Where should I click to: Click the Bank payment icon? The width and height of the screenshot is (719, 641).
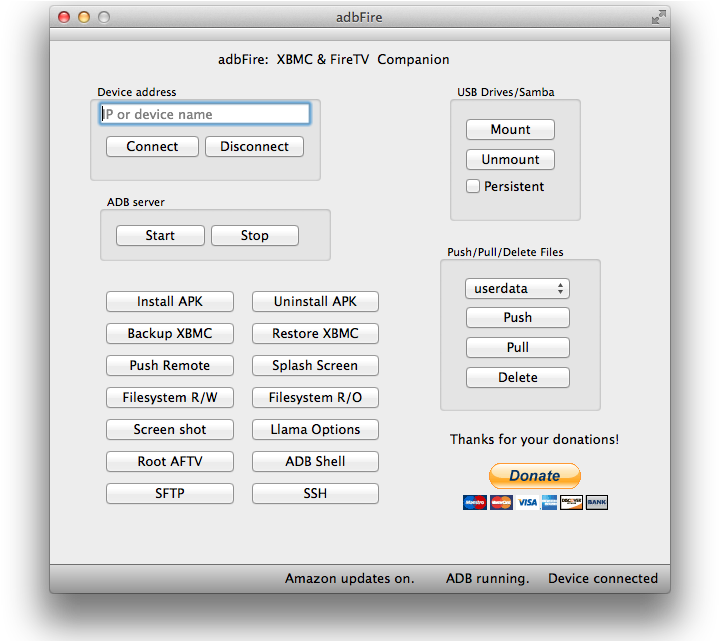[597, 503]
